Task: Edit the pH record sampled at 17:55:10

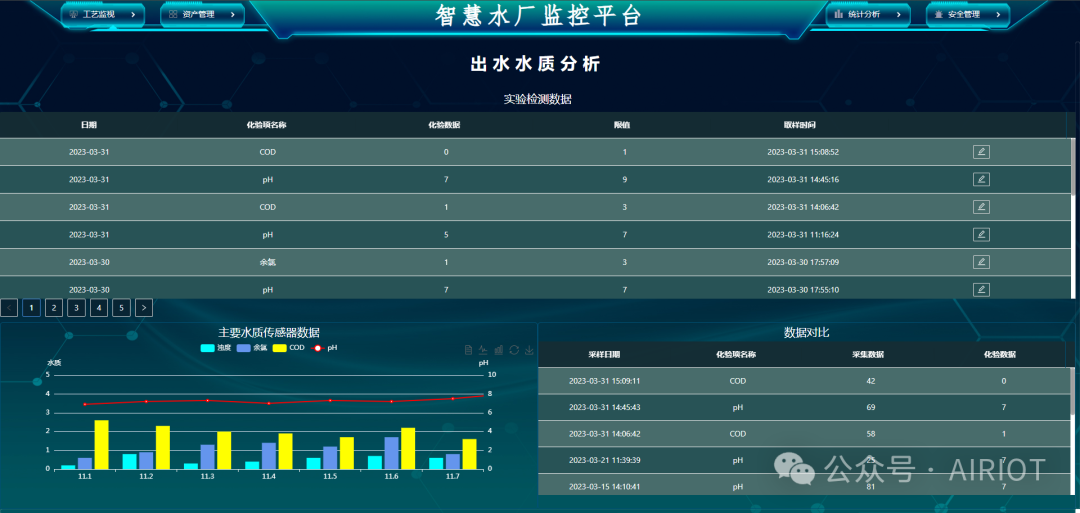Action: click(981, 289)
